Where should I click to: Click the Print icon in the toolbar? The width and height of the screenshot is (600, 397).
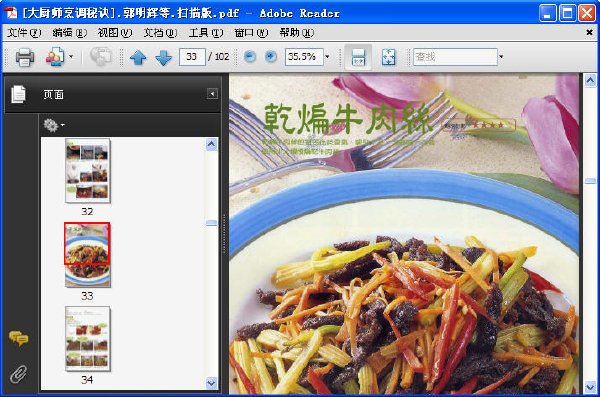pos(25,57)
